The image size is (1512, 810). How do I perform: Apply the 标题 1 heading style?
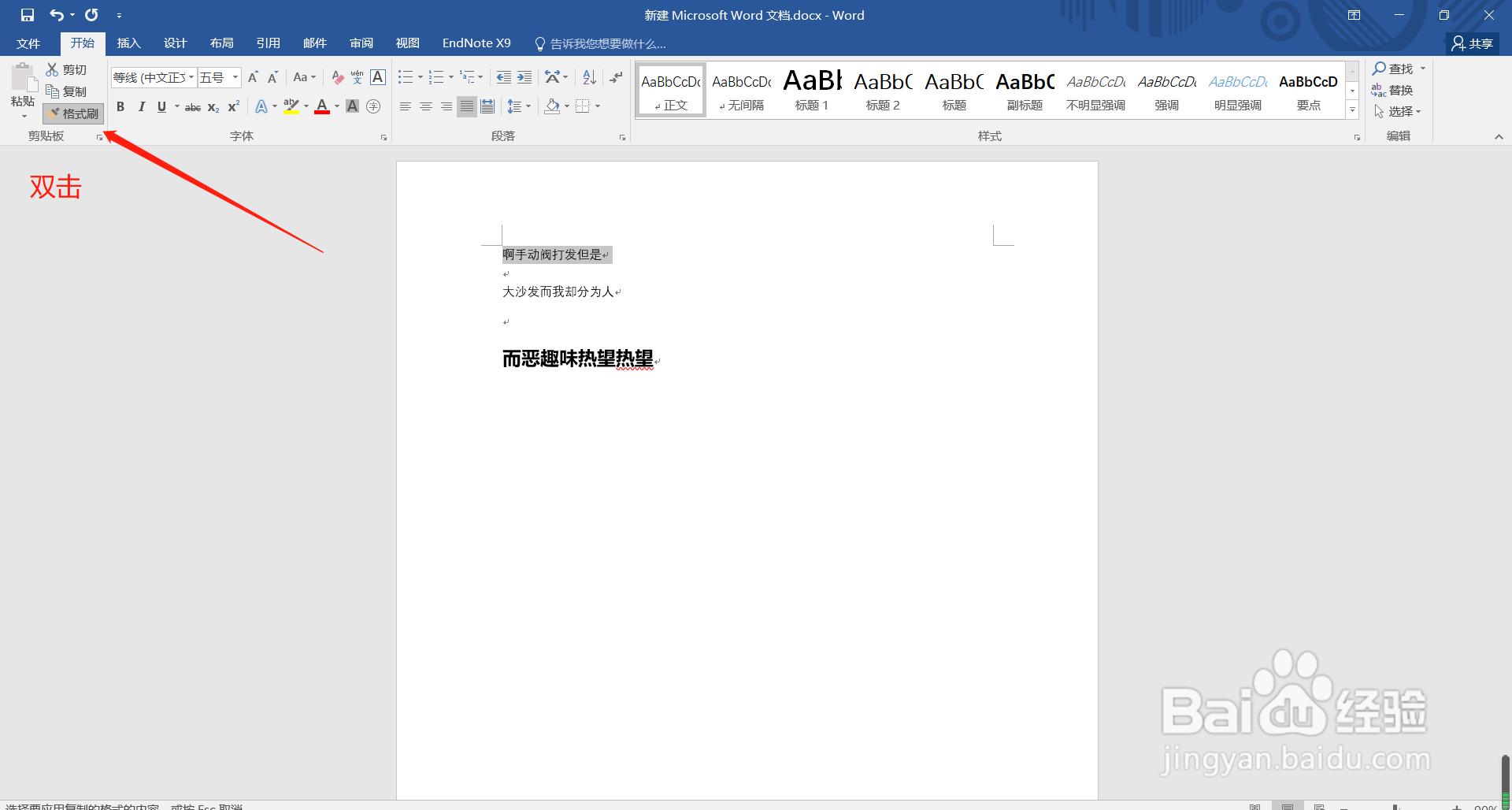[x=812, y=91]
